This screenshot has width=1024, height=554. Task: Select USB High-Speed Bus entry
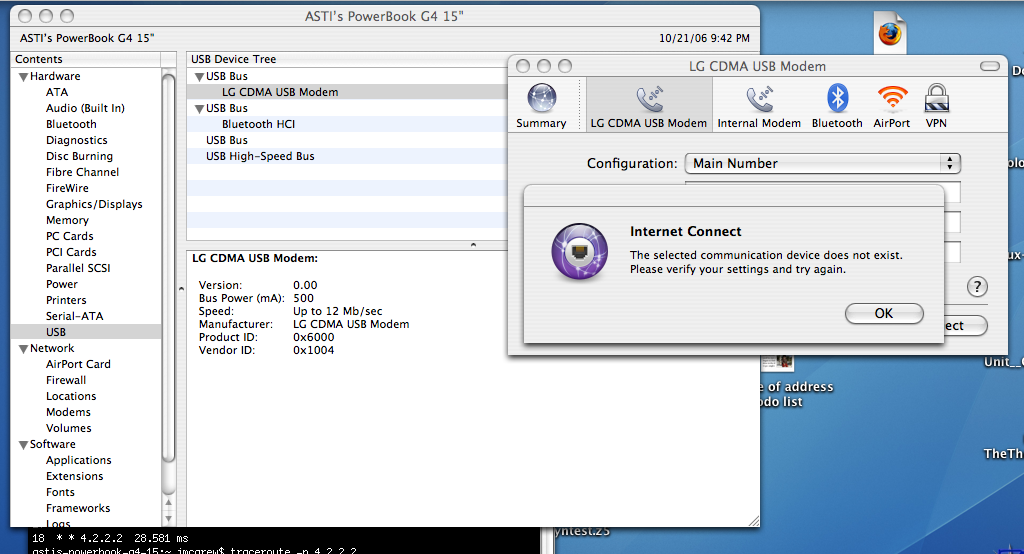(x=260, y=156)
